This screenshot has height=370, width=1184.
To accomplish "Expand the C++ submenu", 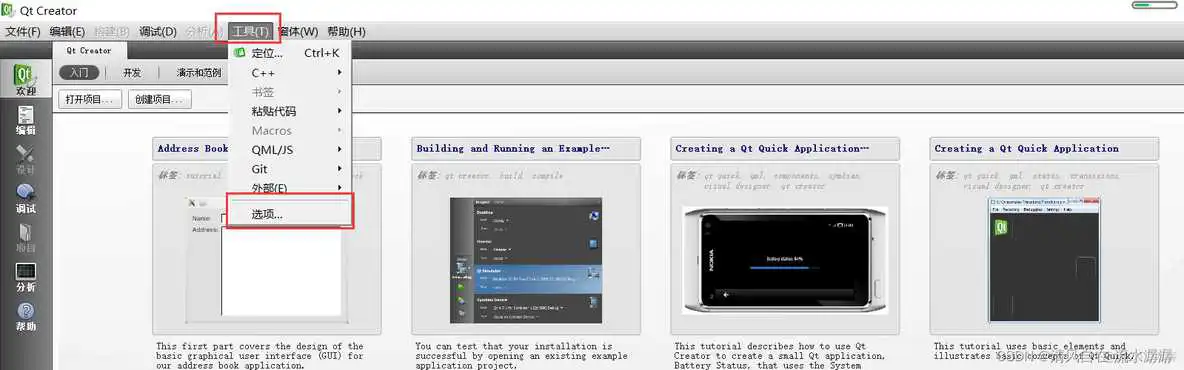I will coord(290,73).
